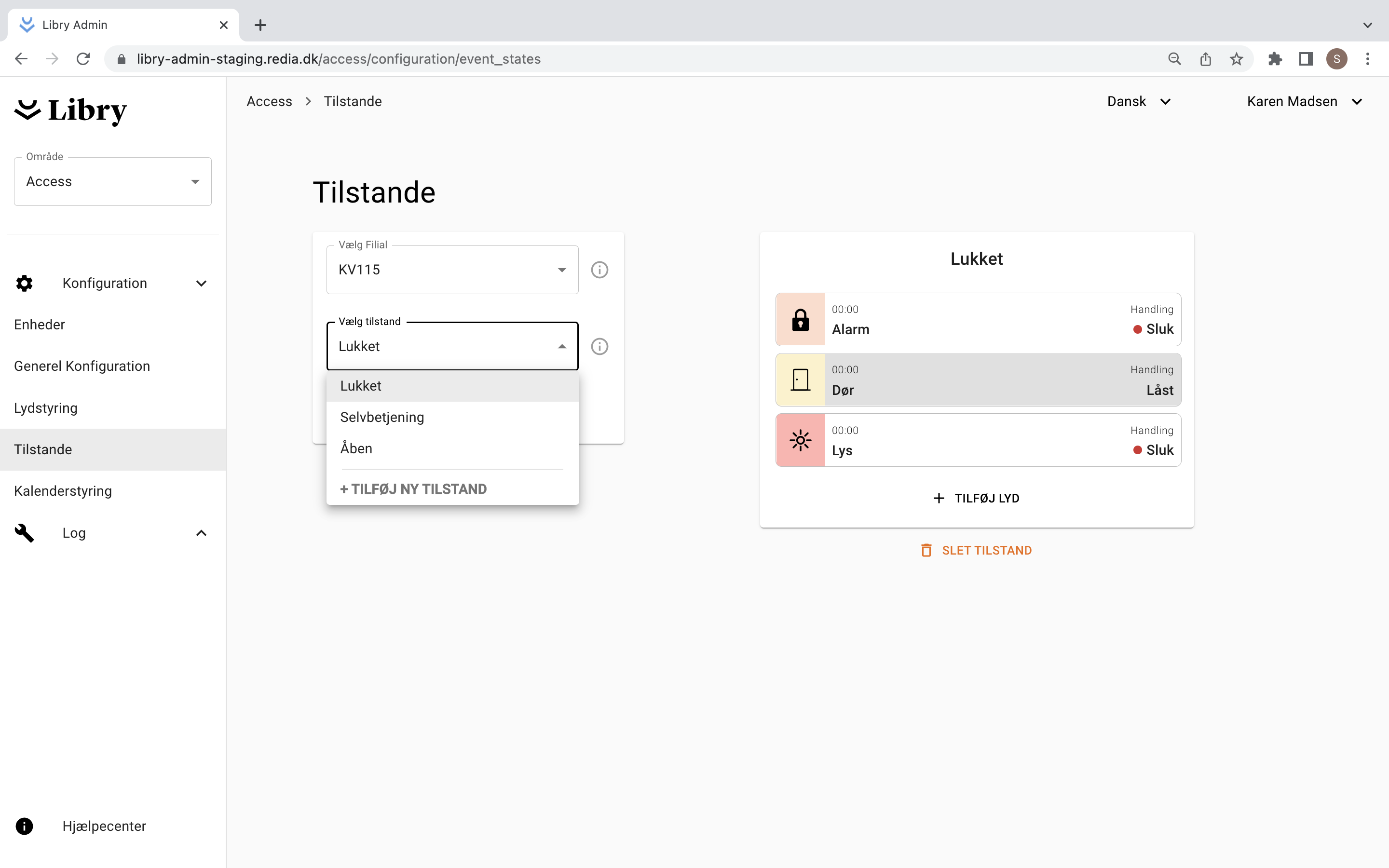Click TILFØJ NY TILSTAND option
The width and height of the screenshot is (1389, 868).
(413, 489)
